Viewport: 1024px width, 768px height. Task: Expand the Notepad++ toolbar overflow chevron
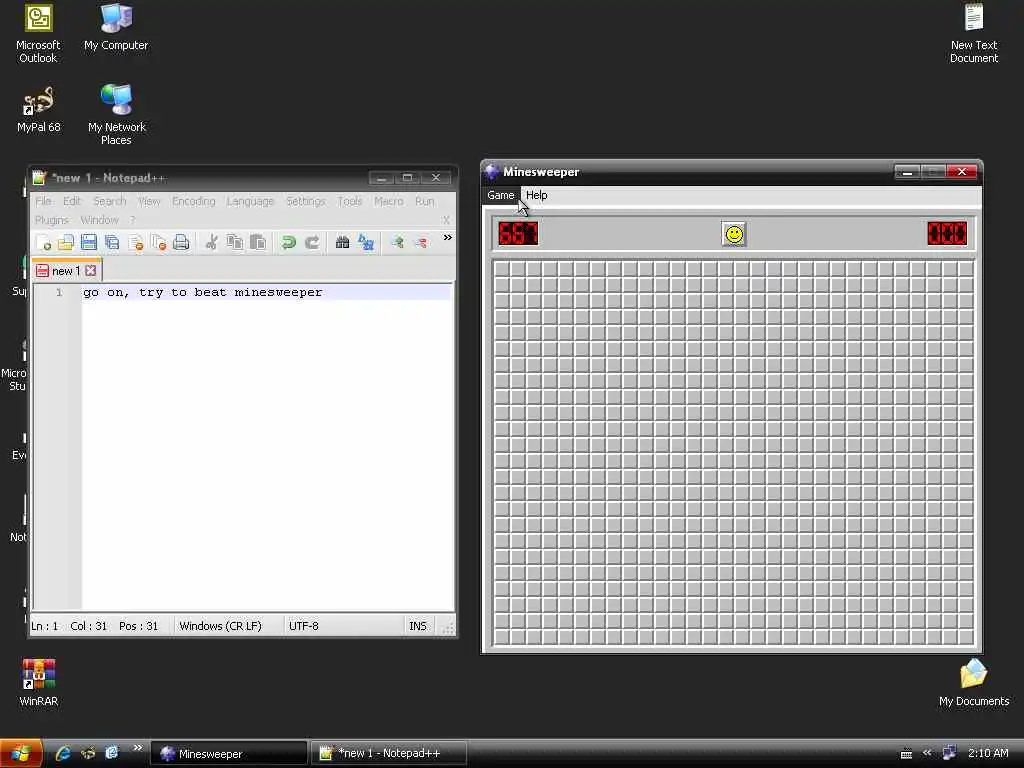tap(447, 238)
